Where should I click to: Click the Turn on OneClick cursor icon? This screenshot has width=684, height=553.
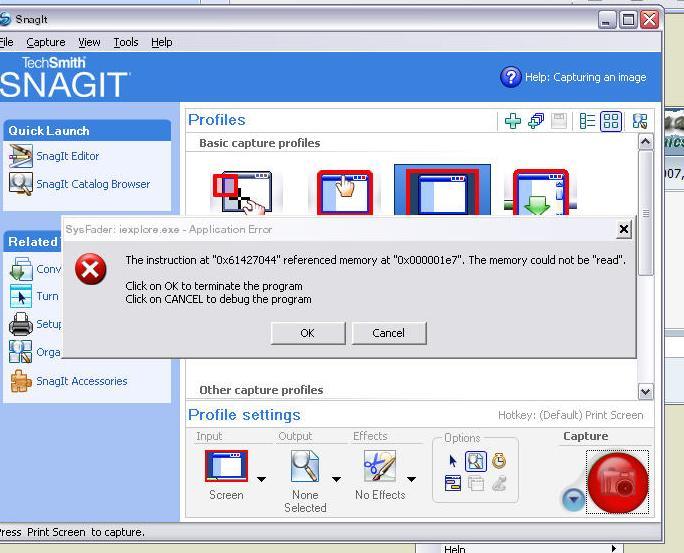21,296
